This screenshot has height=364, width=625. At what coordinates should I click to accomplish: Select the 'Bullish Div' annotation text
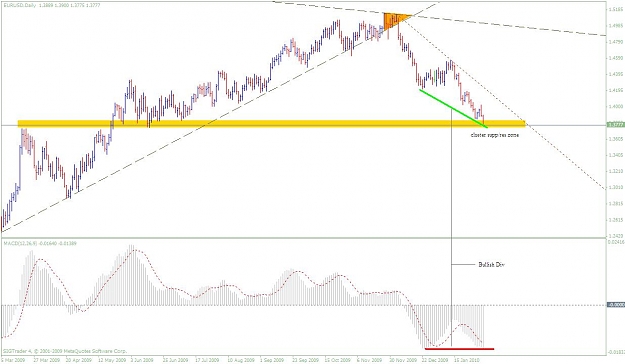pyautogui.click(x=491, y=264)
